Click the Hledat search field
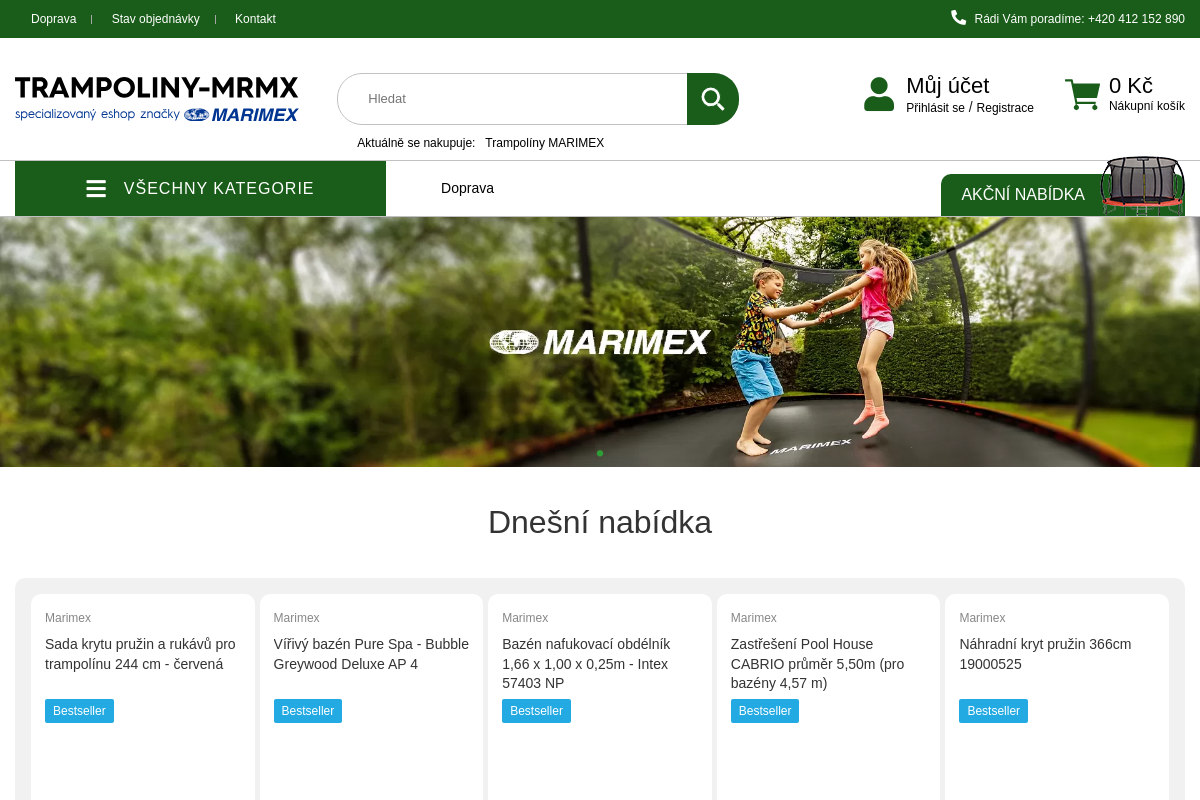The height and width of the screenshot is (800, 1200). pyautogui.click(x=512, y=99)
